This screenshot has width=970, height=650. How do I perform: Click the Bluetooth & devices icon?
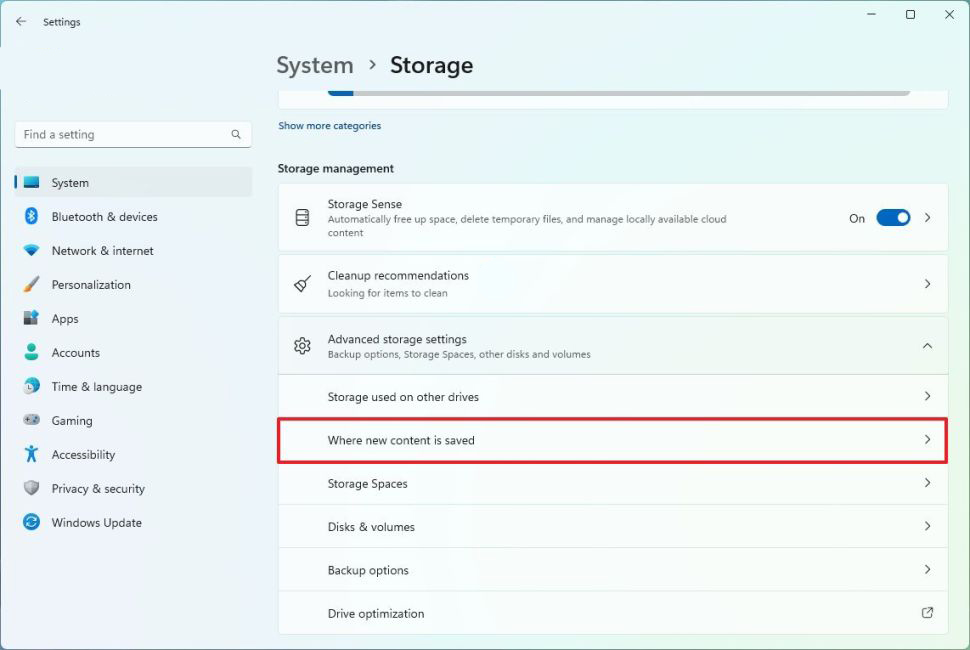pos(31,217)
